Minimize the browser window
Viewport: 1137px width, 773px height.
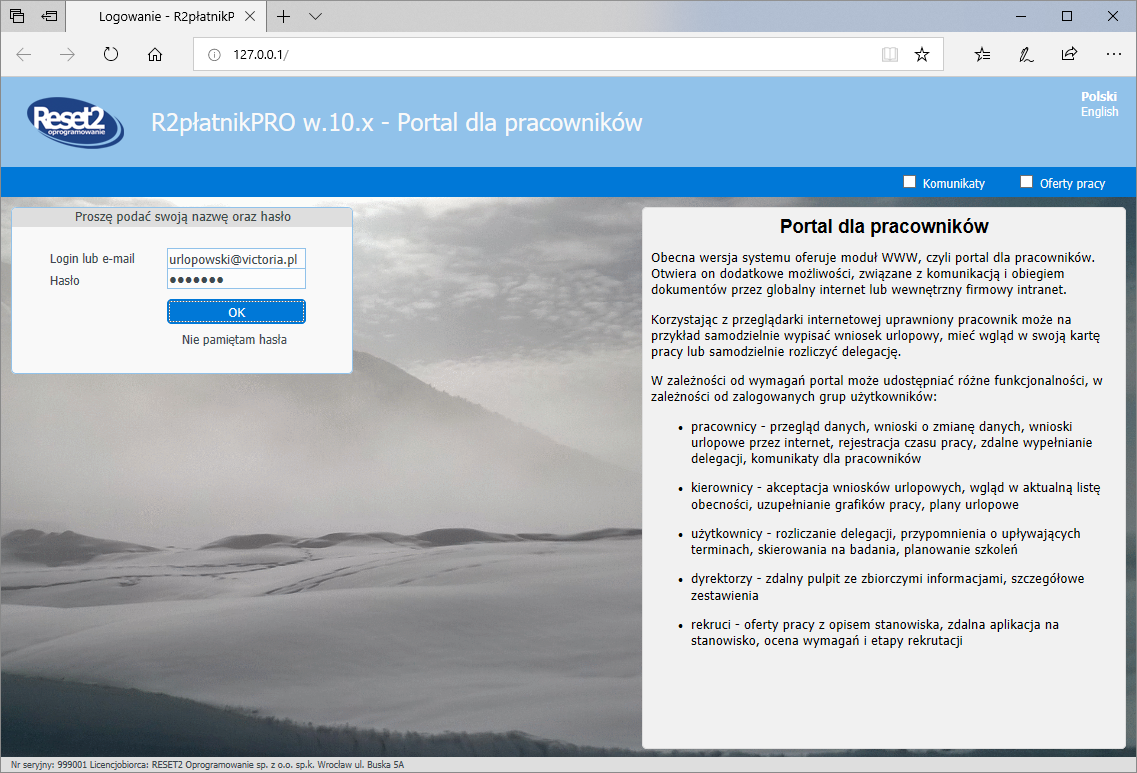pyautogui.click(x=1021, y=16)
